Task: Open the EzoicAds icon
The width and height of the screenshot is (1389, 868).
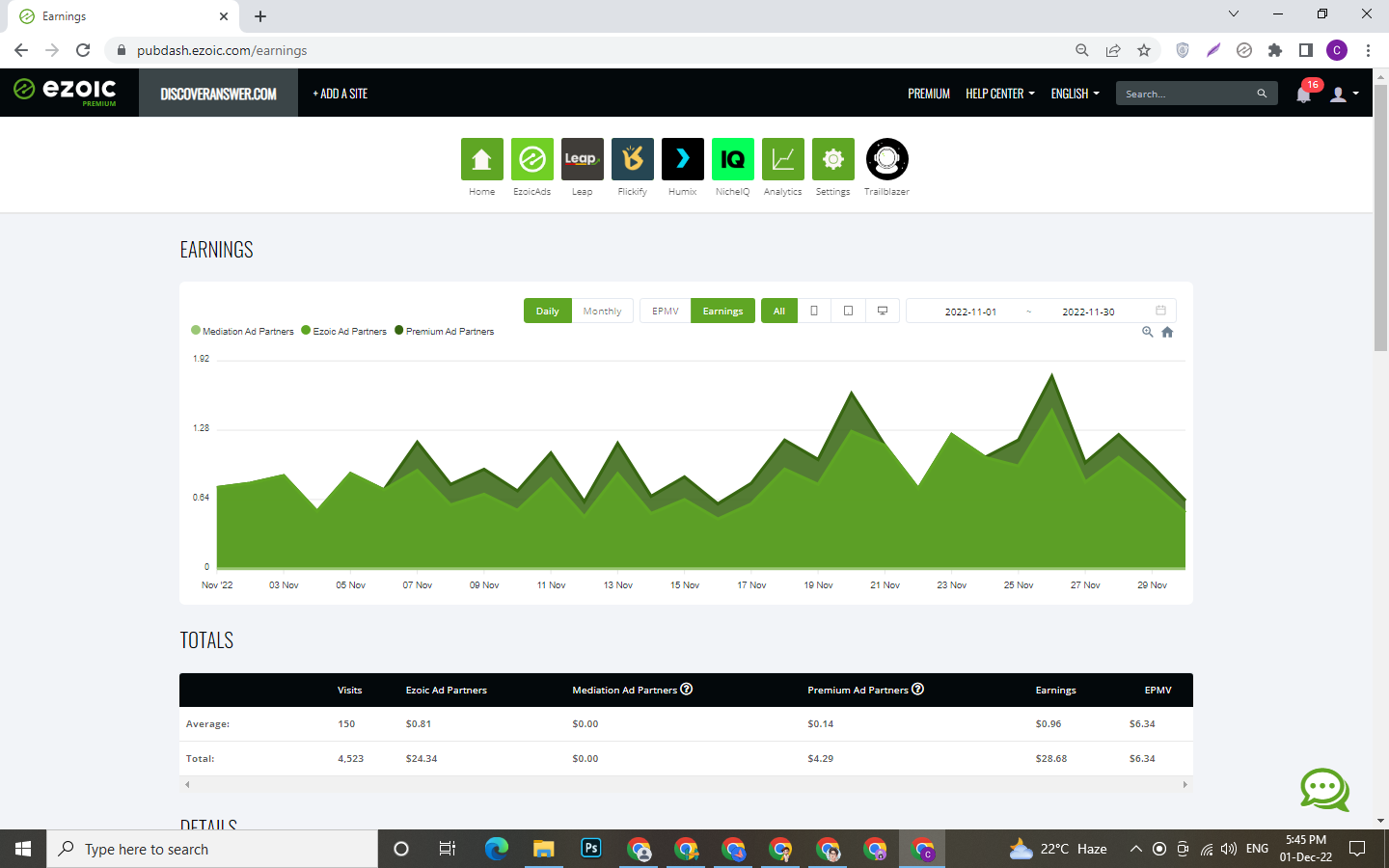Action: (531, 159)
